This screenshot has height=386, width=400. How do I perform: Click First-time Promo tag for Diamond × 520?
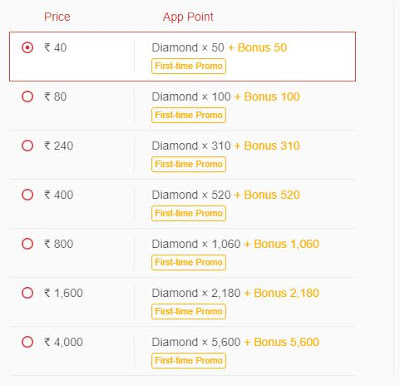[189, 213]
